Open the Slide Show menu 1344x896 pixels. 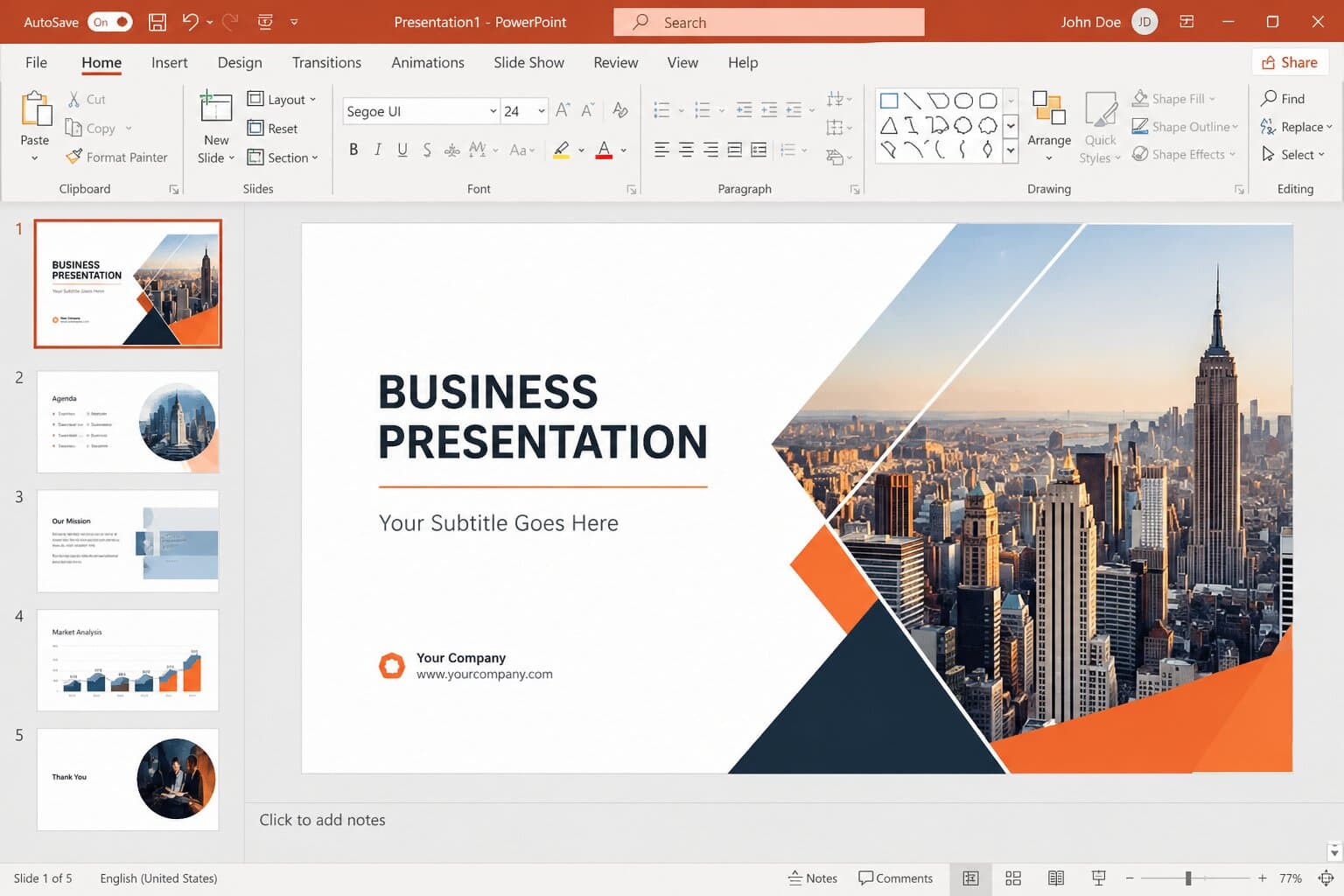pyautogui.click(x=528, y=62)
